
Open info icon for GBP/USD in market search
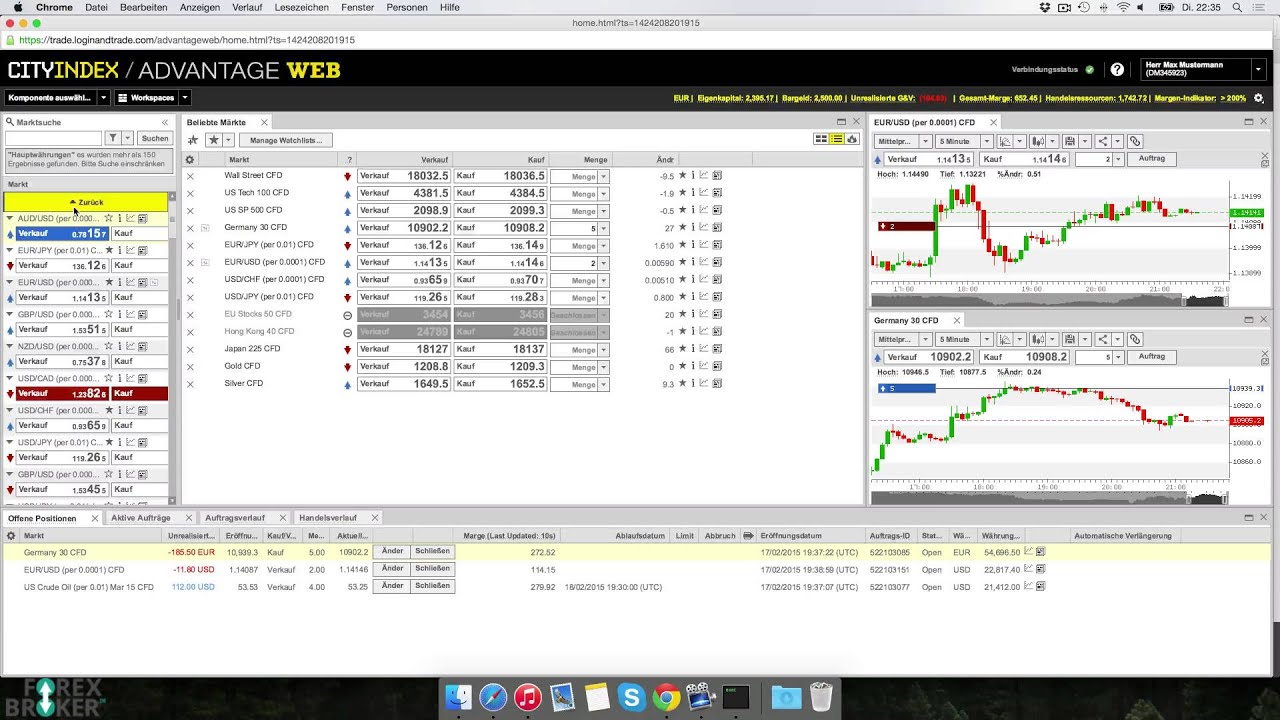coord(120,314)
